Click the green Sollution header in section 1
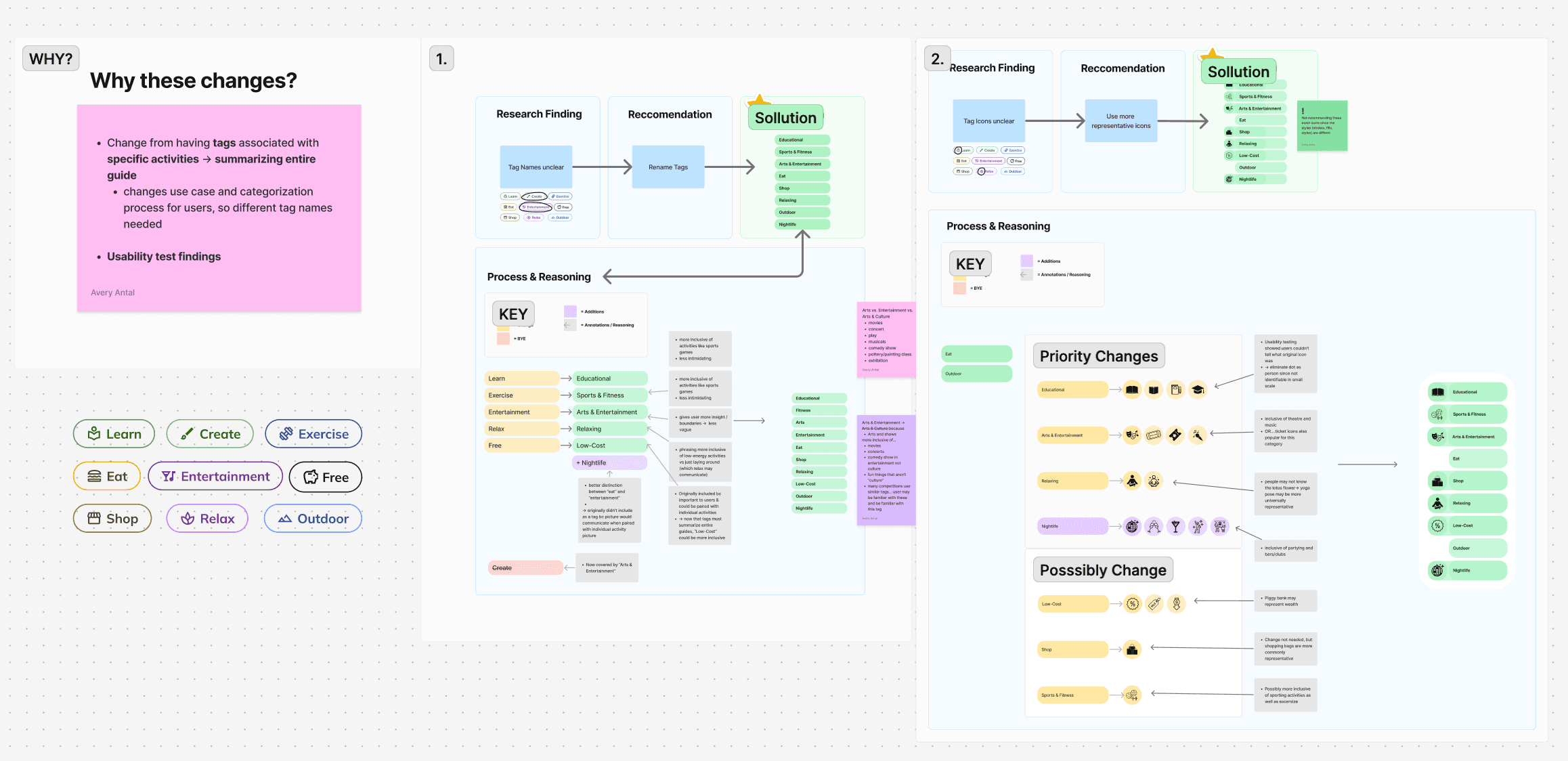This screenshot has width=1568, height=761. (785, 117)
